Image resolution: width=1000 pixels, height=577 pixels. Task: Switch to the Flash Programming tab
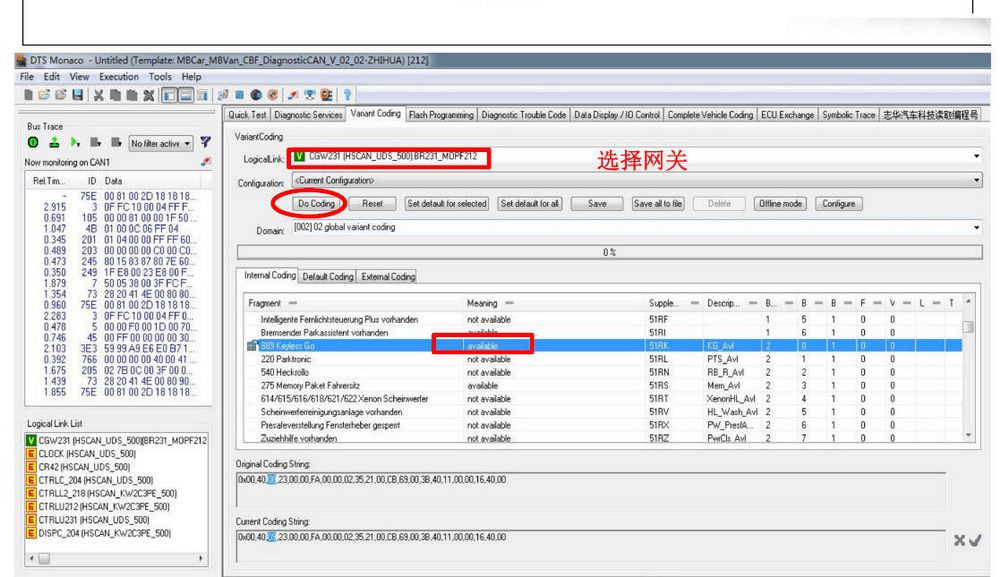[441, 114]
